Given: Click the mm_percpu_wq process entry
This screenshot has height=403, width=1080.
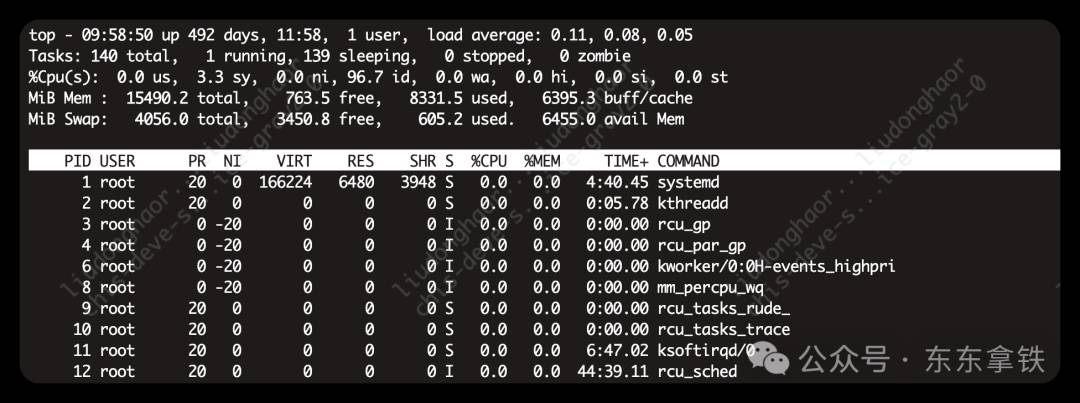Looking at the screenshot, I should click(x=710, y=287).
